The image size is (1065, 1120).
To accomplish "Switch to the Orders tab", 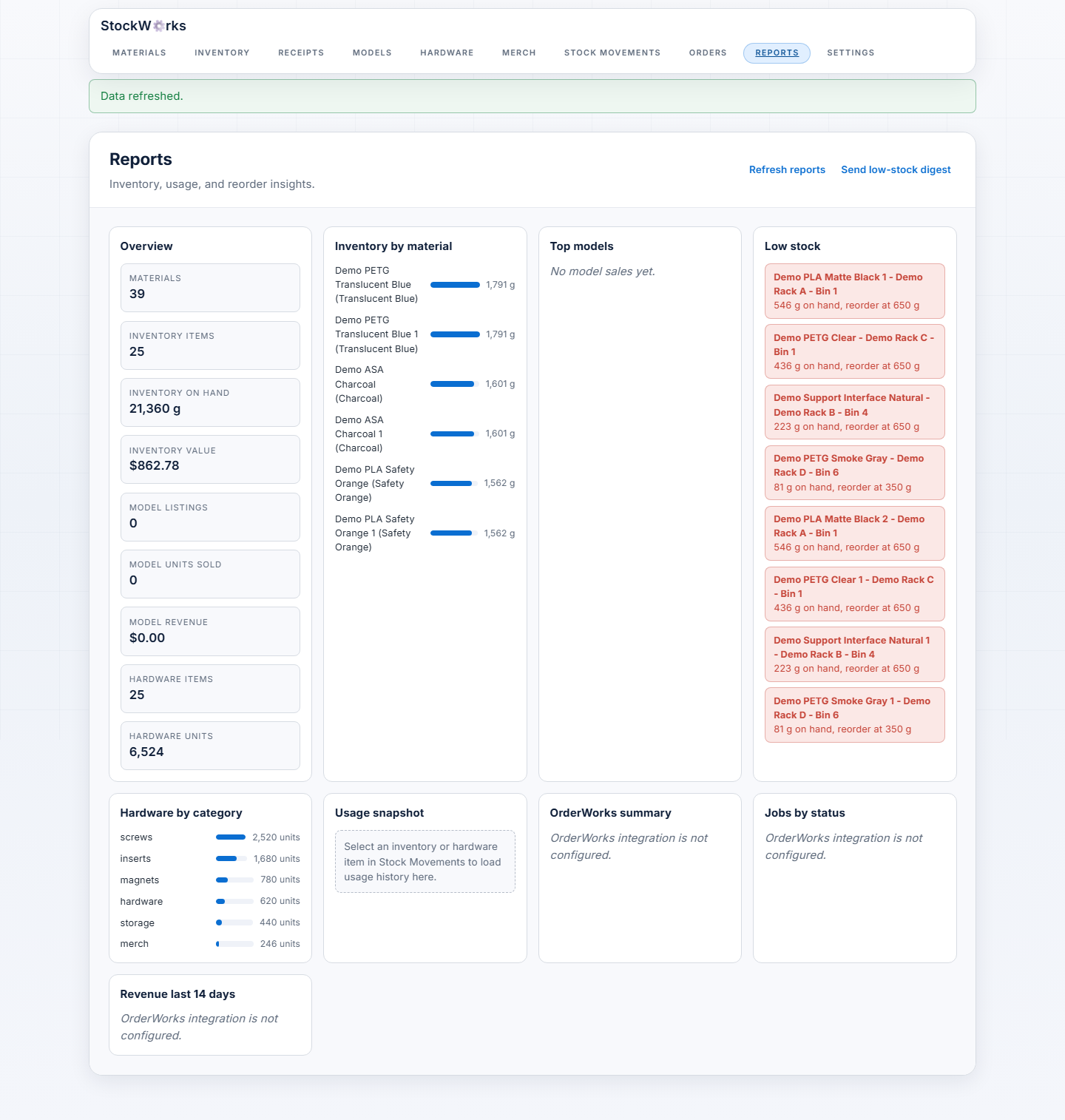I will [x=708, y=53].
